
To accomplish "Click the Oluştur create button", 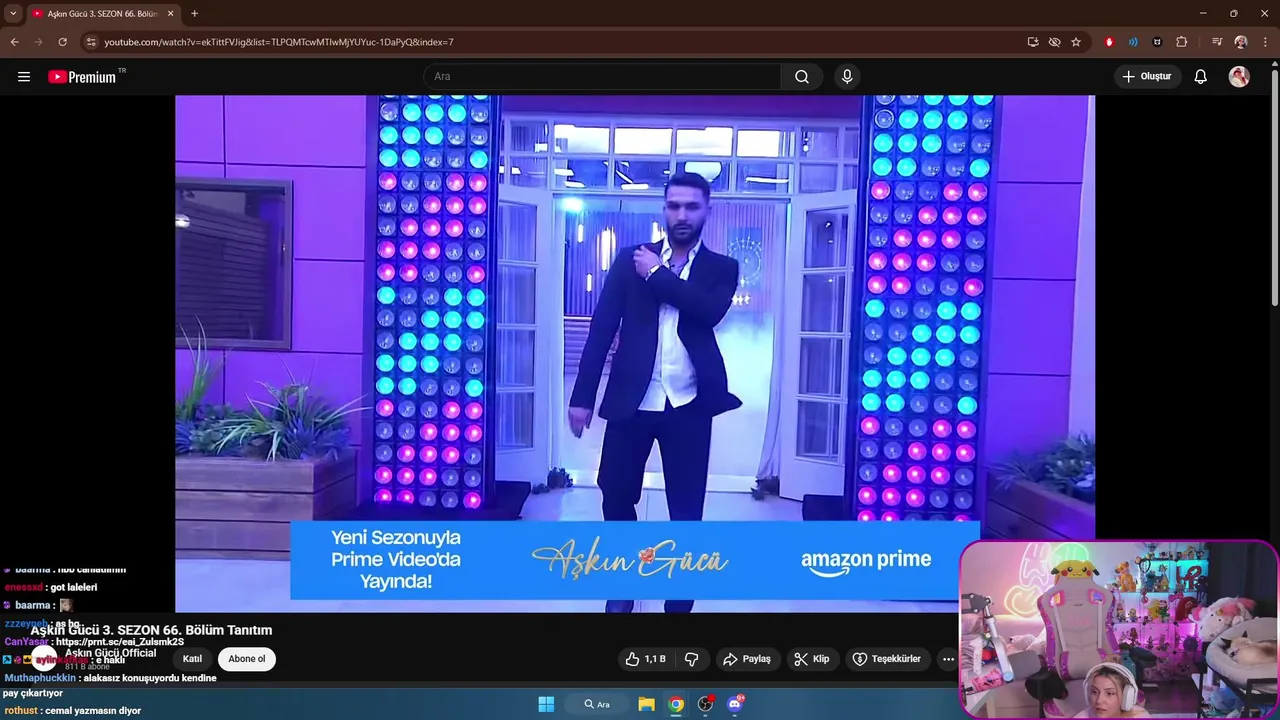I will click(x=1147, y=77).
